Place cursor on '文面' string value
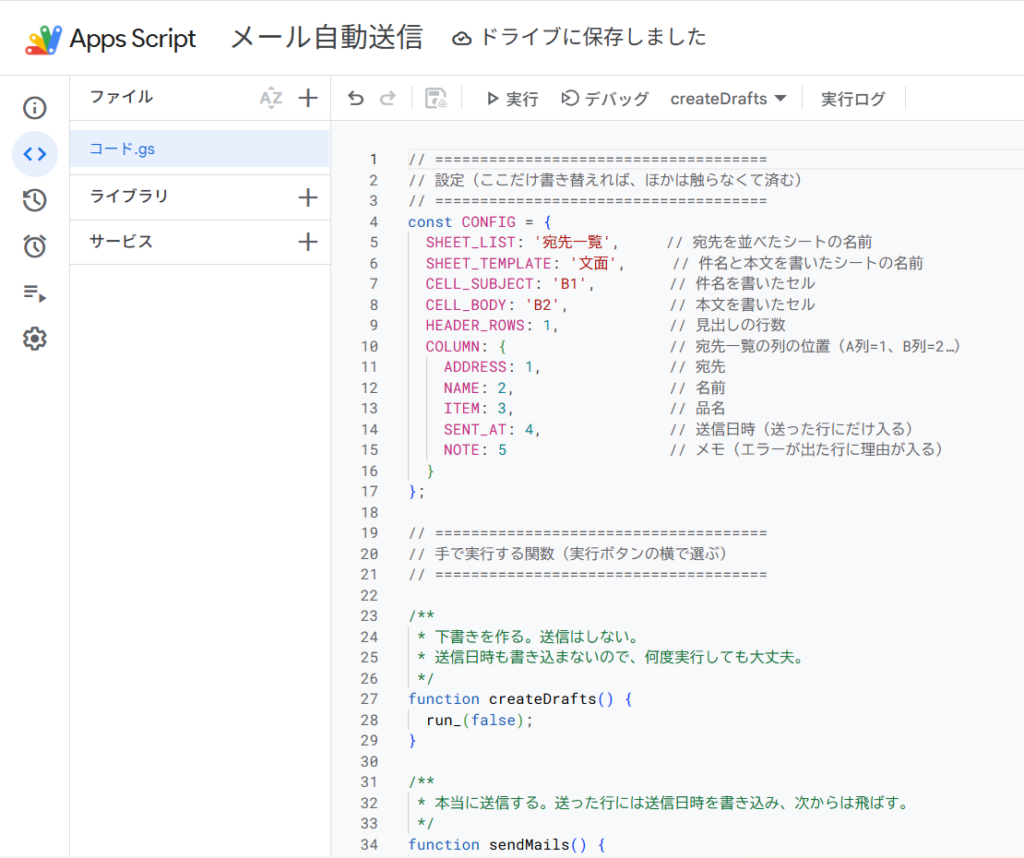The width and height of the screenshot is (1024, 858). (x=594, y=263)
